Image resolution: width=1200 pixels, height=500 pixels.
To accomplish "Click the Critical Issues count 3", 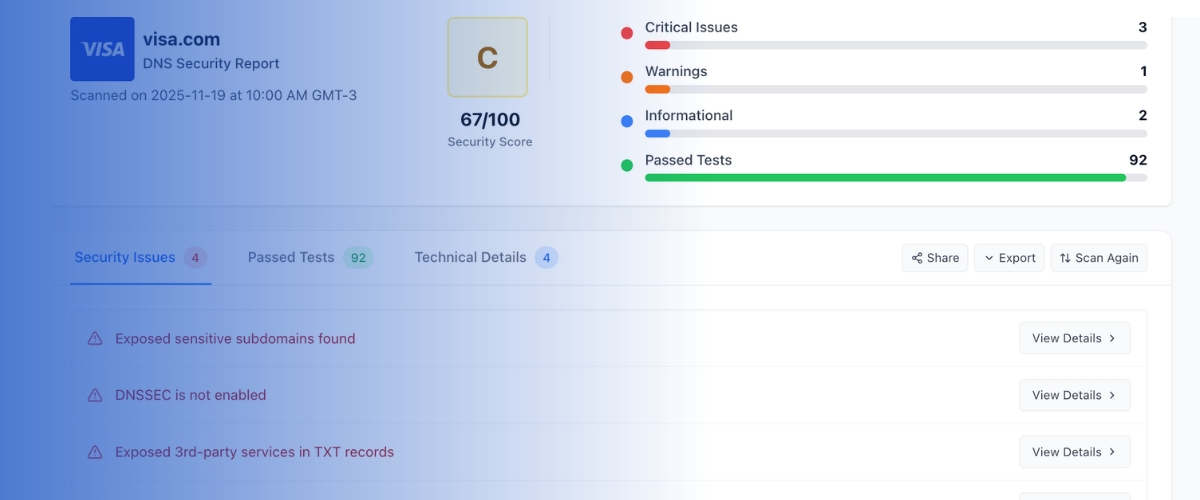I will 1142,28.
